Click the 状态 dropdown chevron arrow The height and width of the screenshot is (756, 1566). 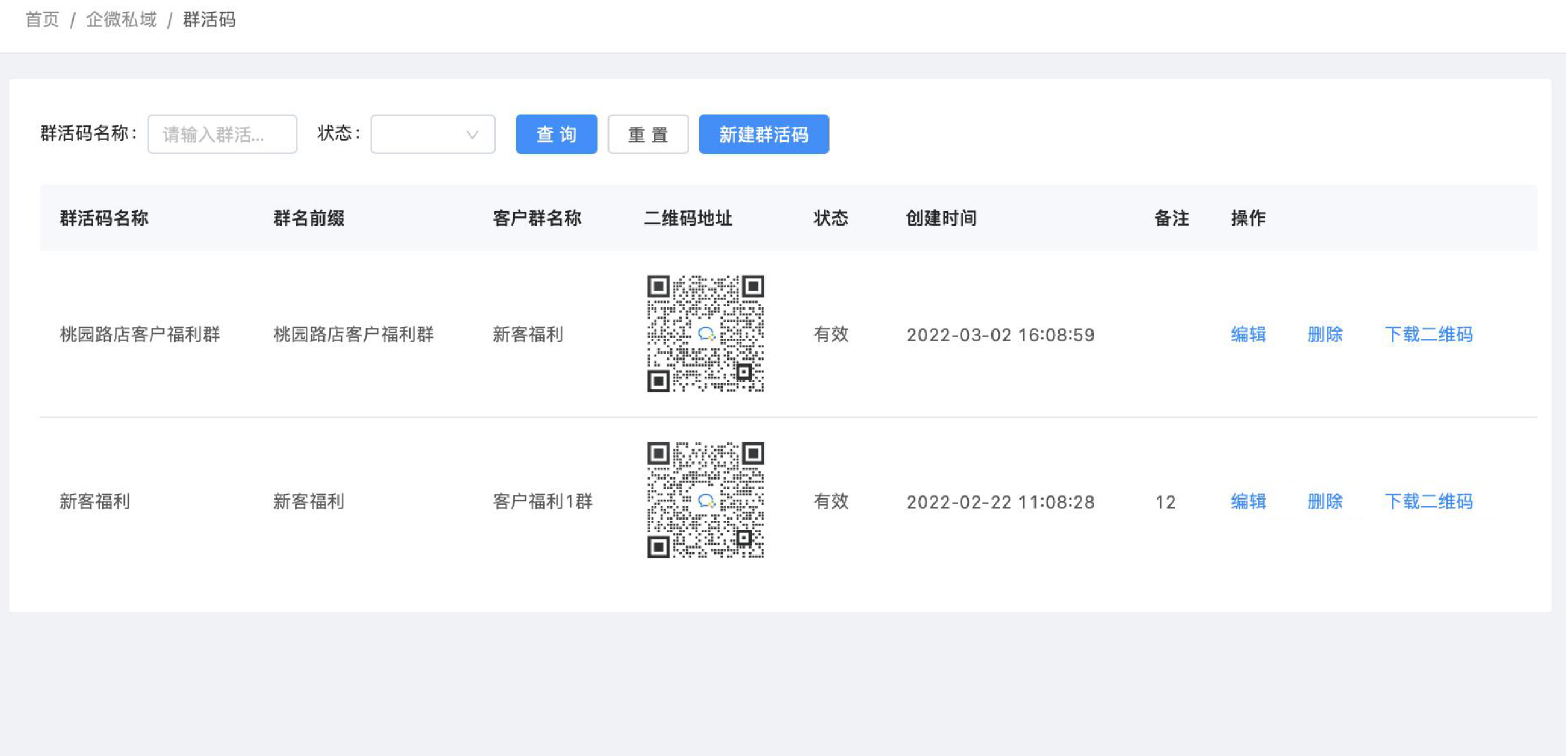472,135
